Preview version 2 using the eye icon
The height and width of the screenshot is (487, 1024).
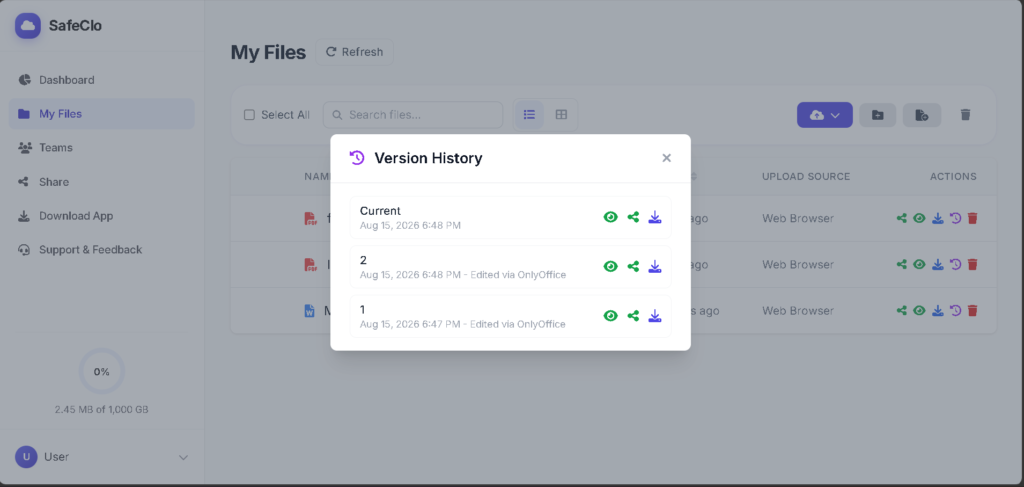tap(611, 266)
